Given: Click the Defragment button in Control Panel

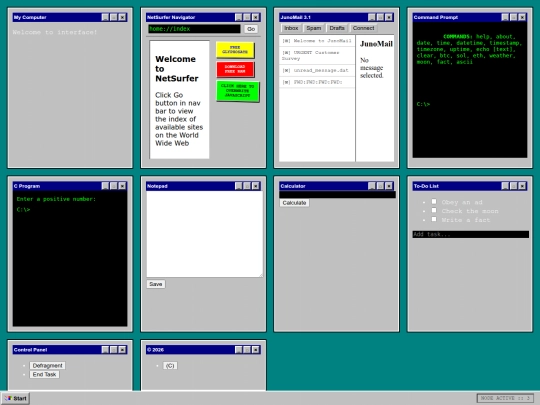Looking at the screenshot, I should click(x=48, y=365).
